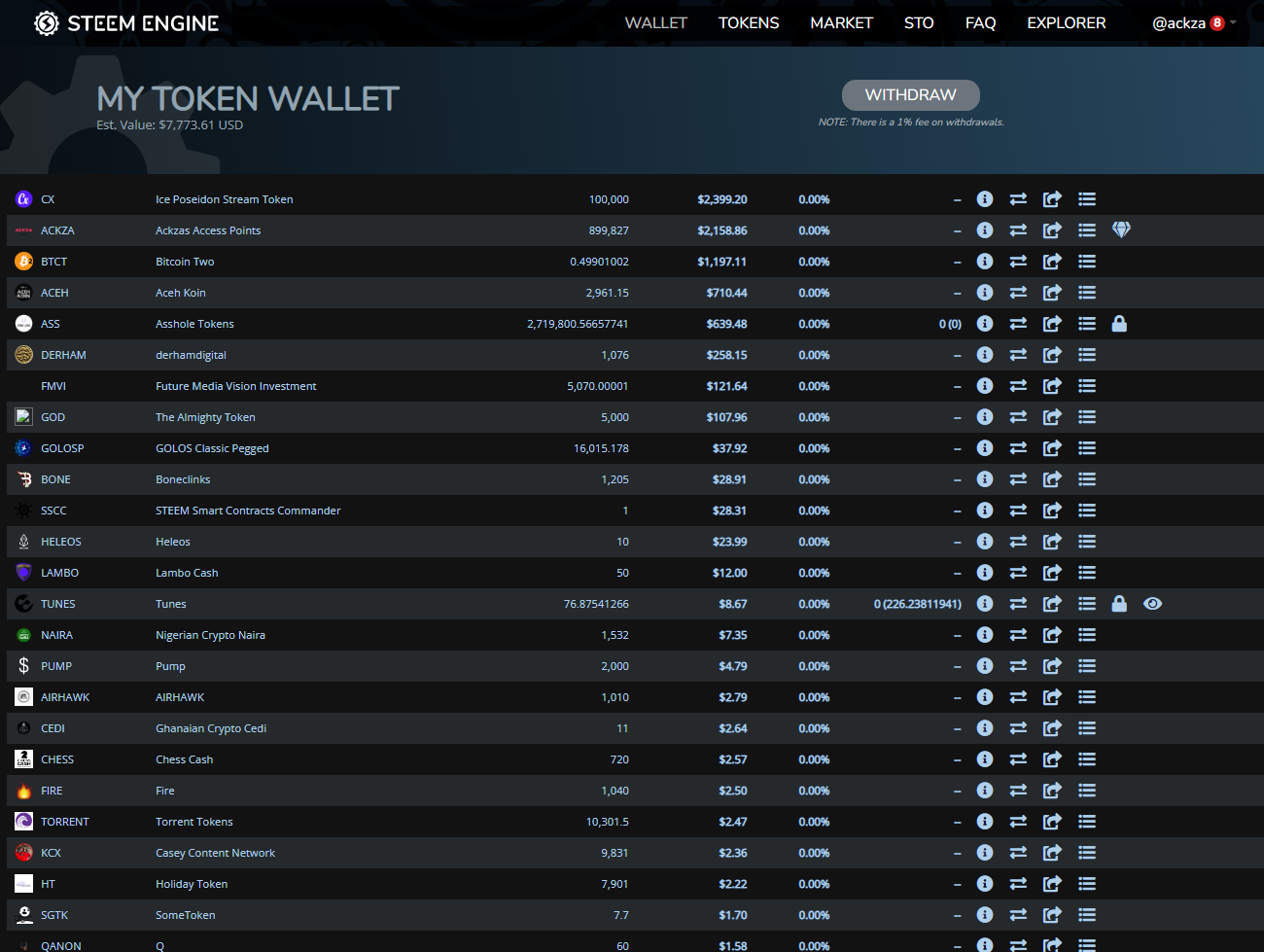Click the '$2,399.20' value for CX
Image resolution: width=1264 pixels, height=952 pixels.
[722, 199]
